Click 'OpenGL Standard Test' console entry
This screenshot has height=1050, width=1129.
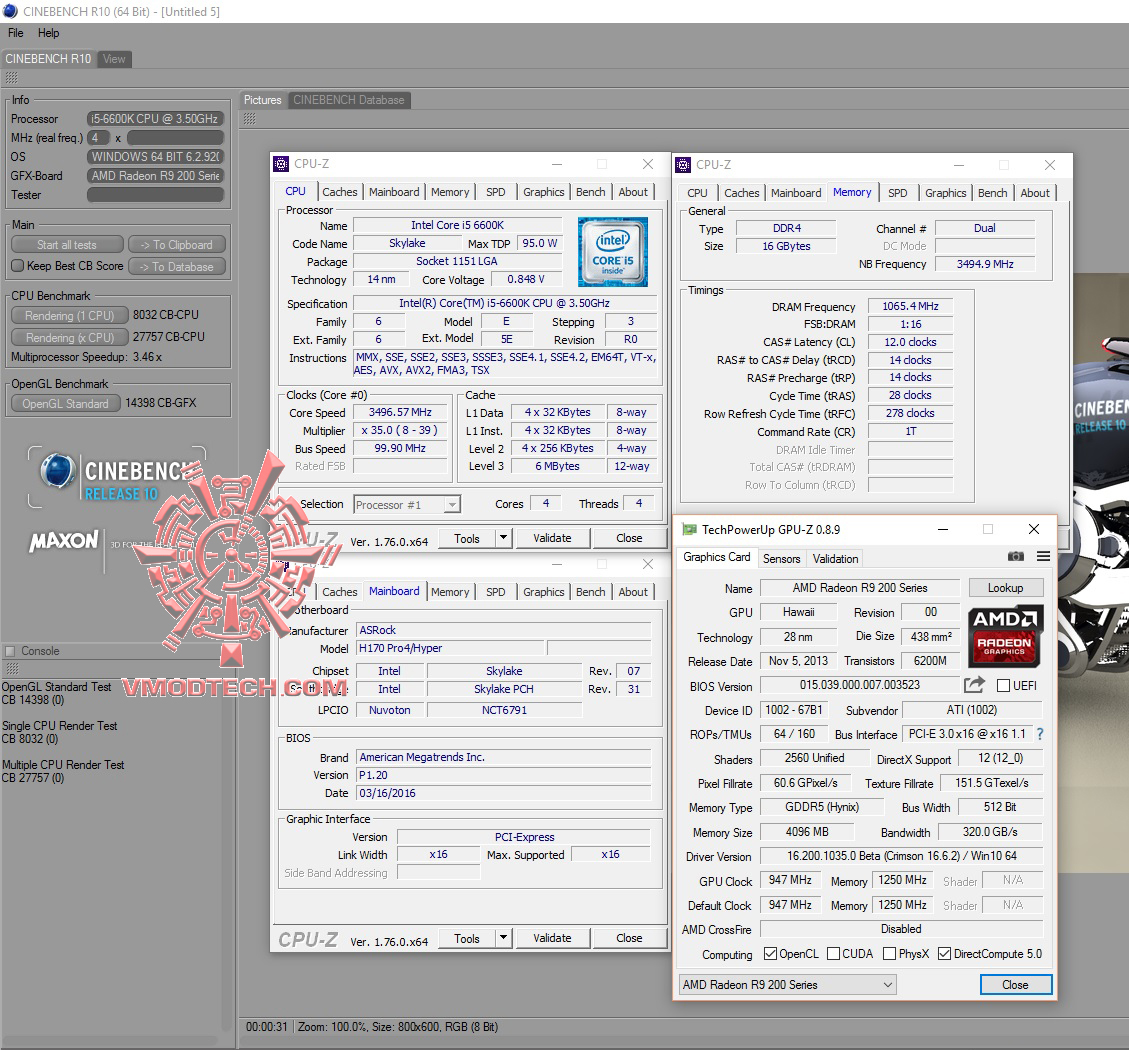[56, 687]
